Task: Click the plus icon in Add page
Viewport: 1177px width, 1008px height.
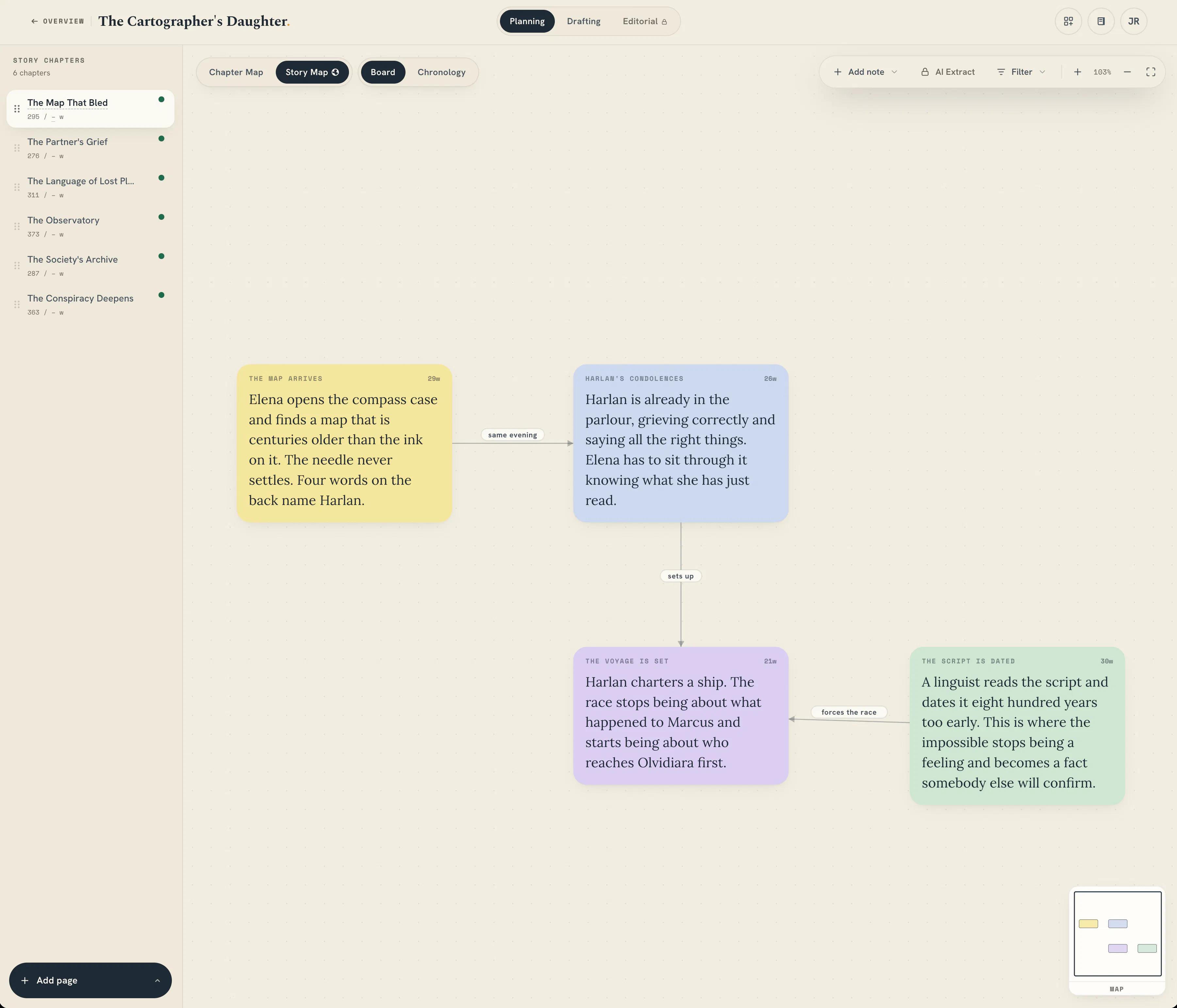Action: click(x=25, y=980)
